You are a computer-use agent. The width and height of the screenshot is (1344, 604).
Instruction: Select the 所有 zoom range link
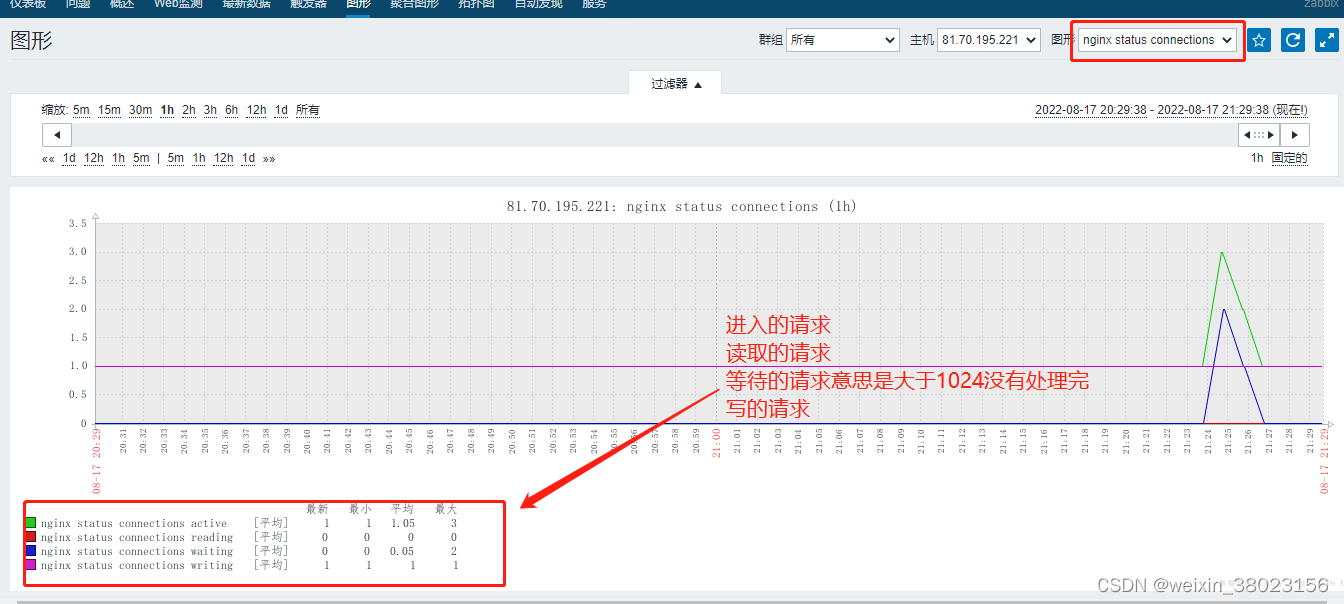point(307,110)
